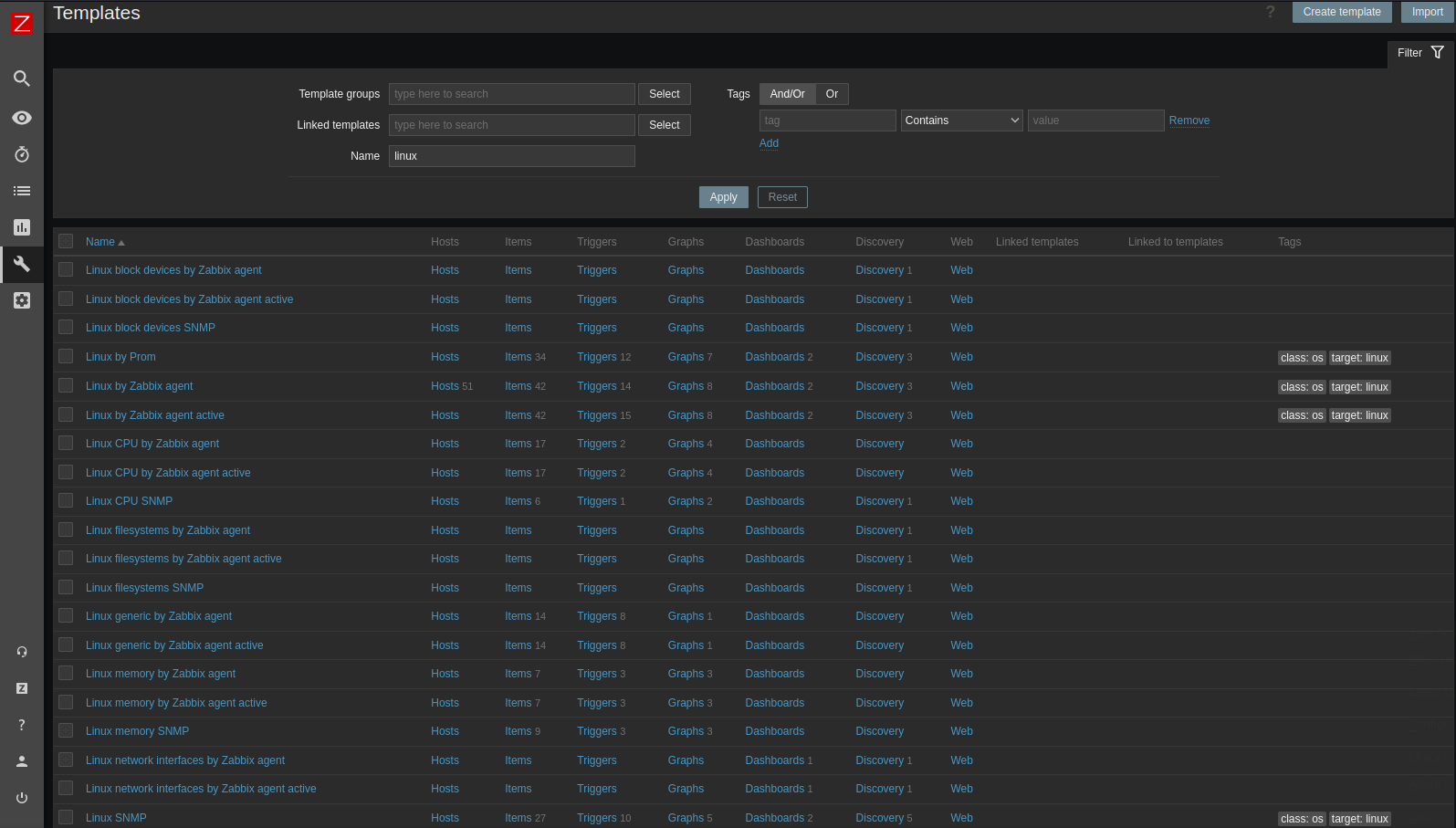
Task: Click the tag name input field
Action: (x=828, y=121)
